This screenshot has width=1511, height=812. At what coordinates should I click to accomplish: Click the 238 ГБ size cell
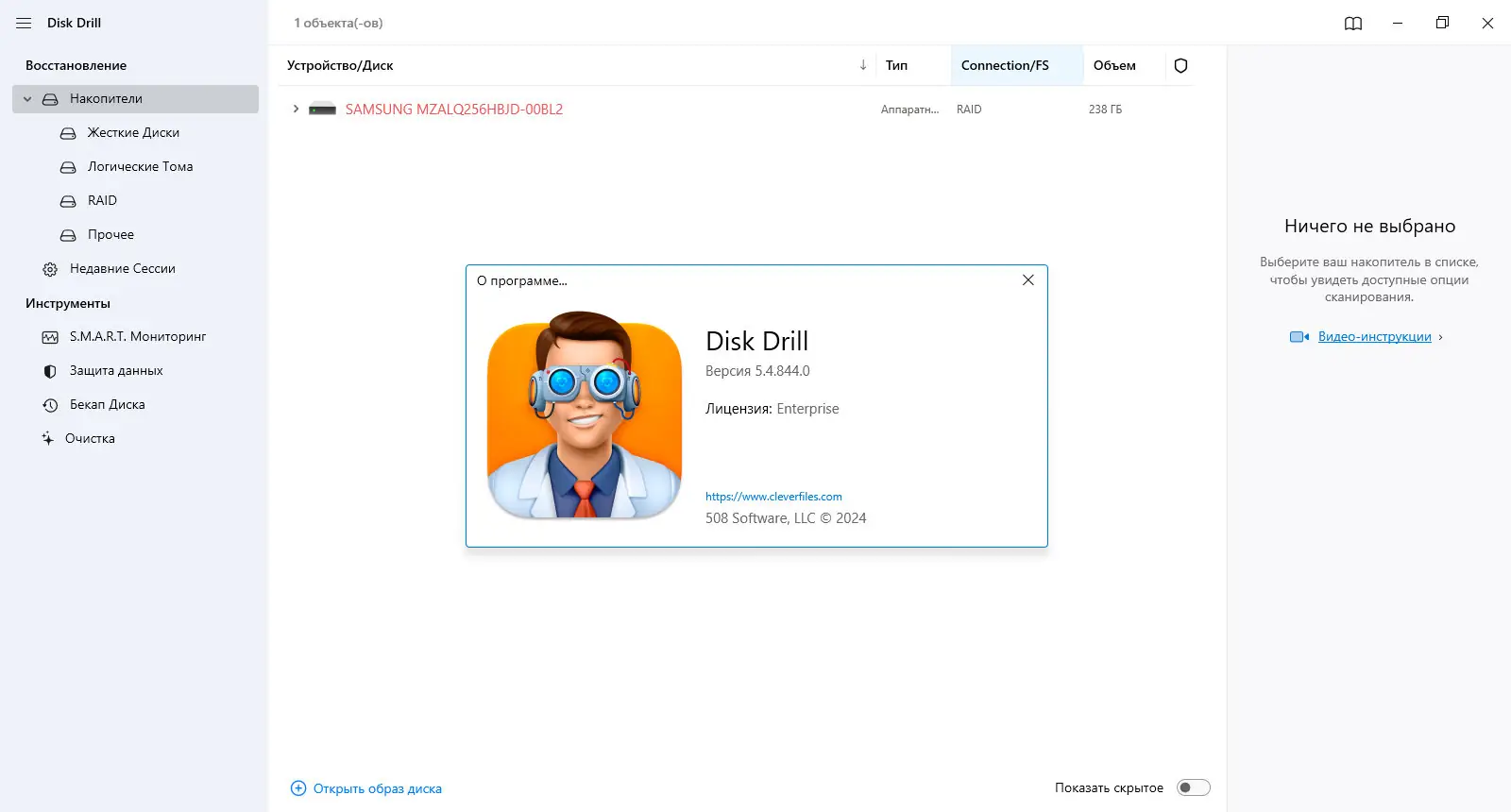[x=1105, y=110]
